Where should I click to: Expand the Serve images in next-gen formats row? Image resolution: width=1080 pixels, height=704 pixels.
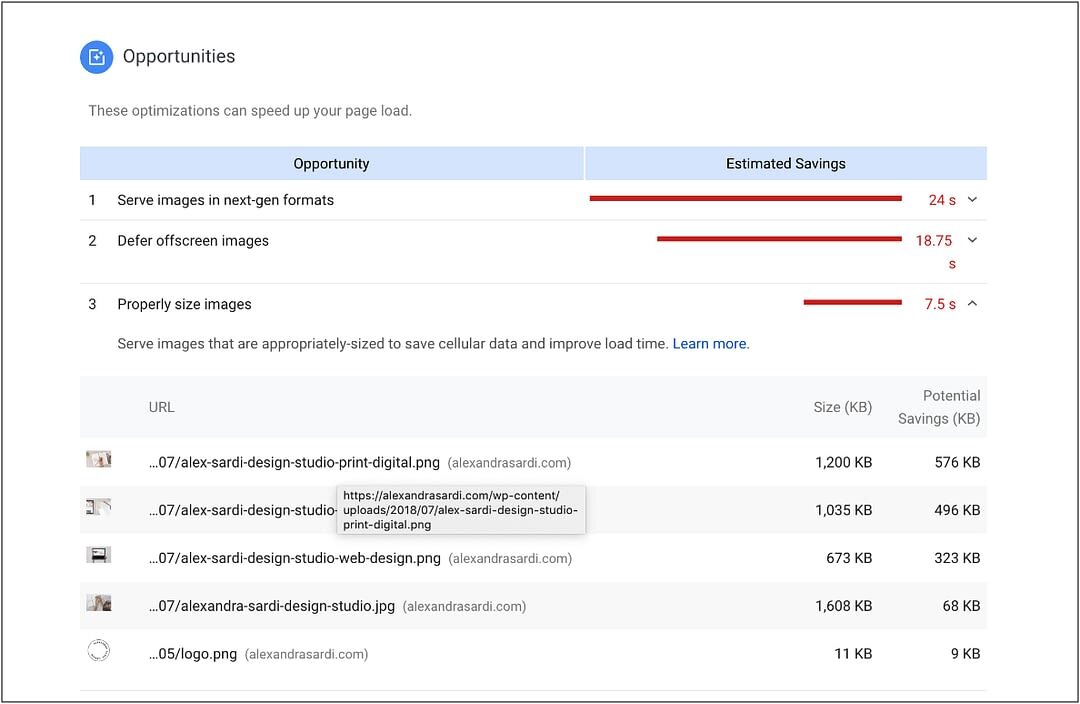click(972, 200)
